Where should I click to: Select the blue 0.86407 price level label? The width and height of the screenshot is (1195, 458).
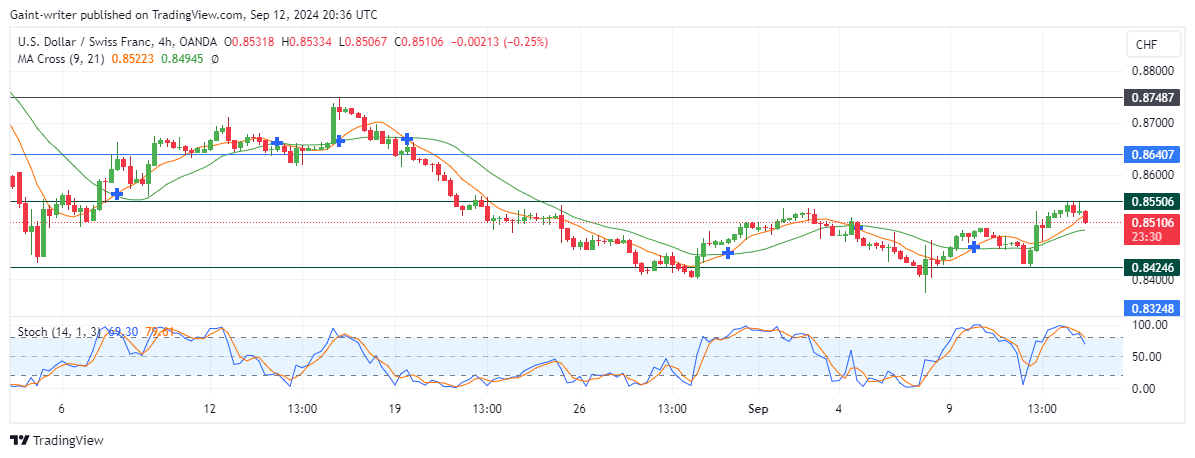pyautogui.click(x=1152, y=155)
